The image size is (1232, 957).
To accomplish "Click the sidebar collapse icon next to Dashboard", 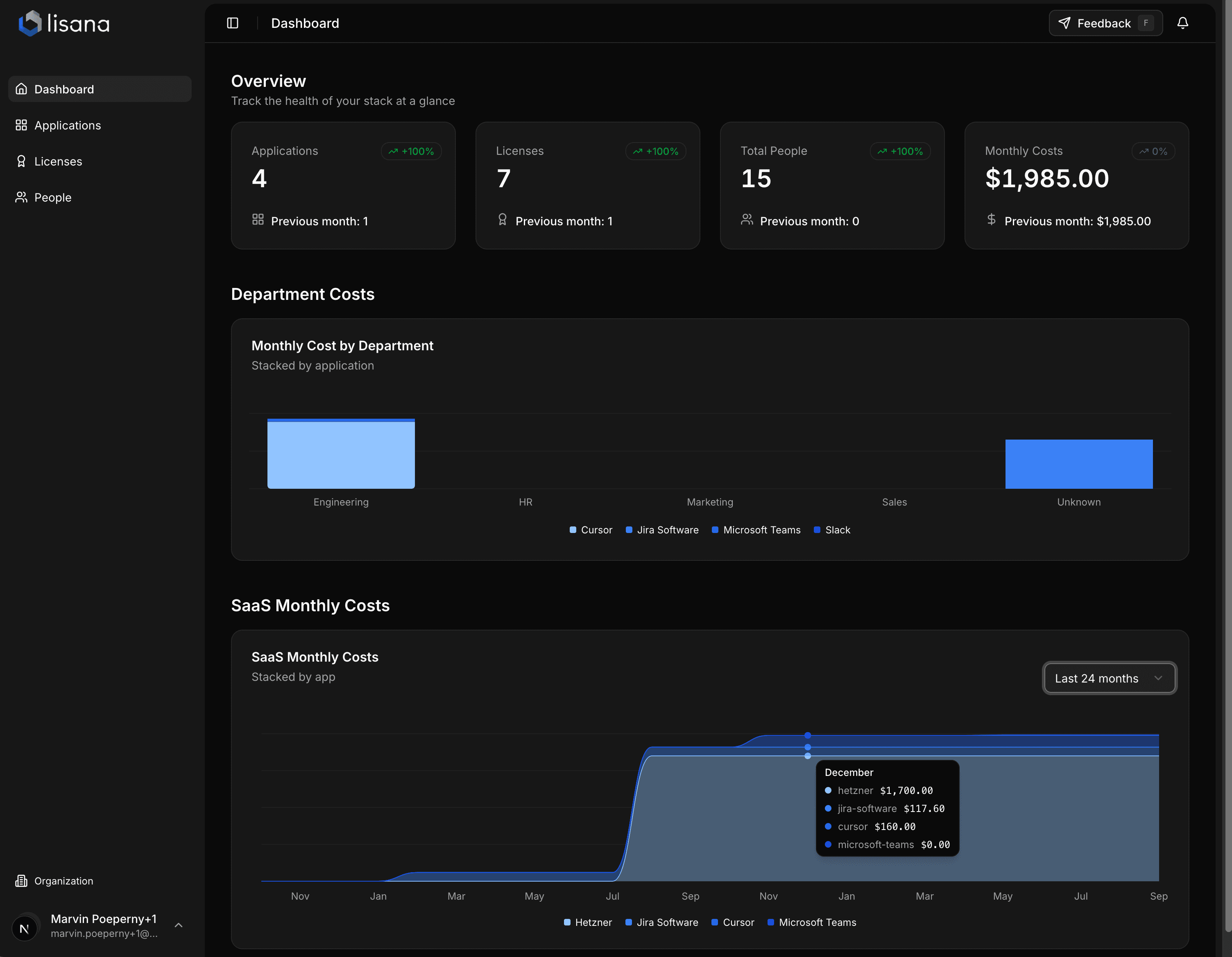I will tap(232, 23).
